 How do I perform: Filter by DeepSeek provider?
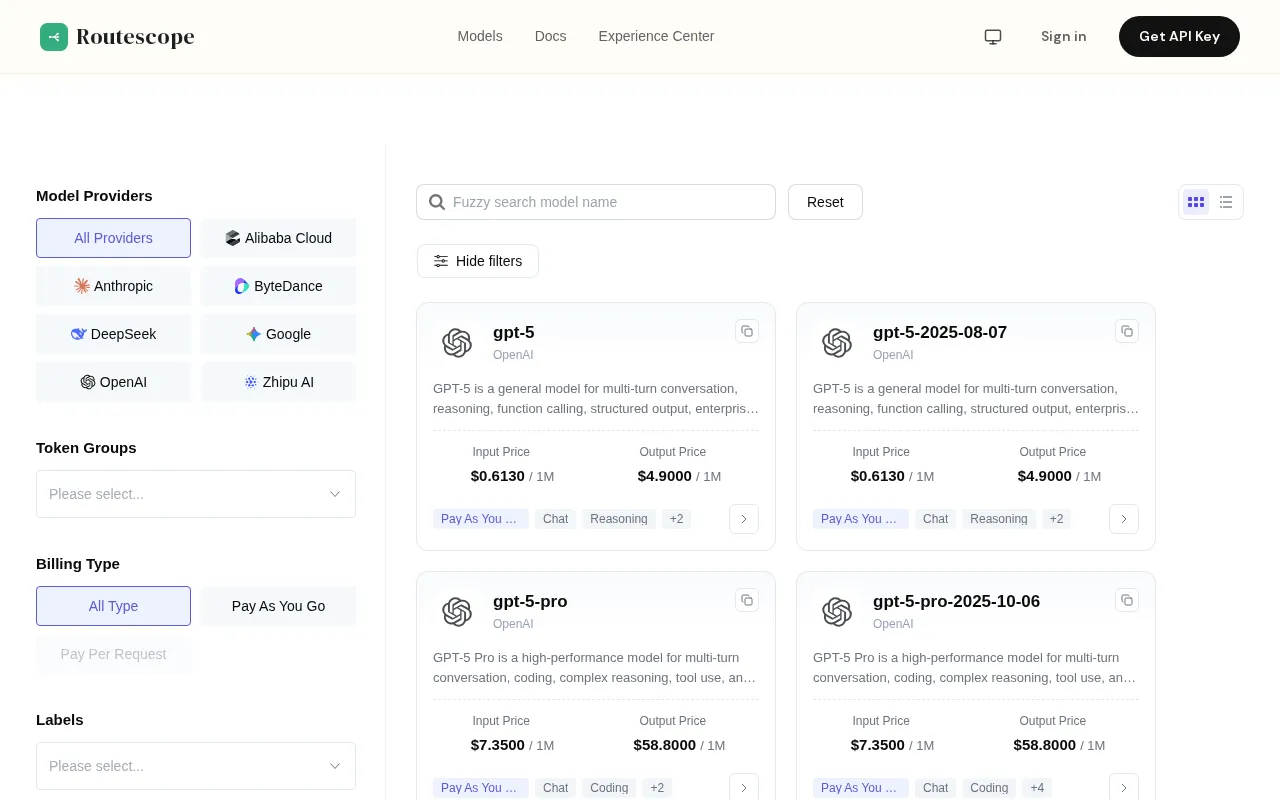(113, 334)
